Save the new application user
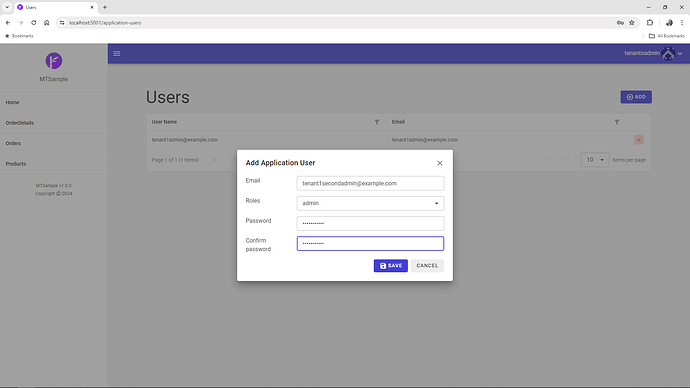This screenshot has height=388, width=690. click(391, 266)
